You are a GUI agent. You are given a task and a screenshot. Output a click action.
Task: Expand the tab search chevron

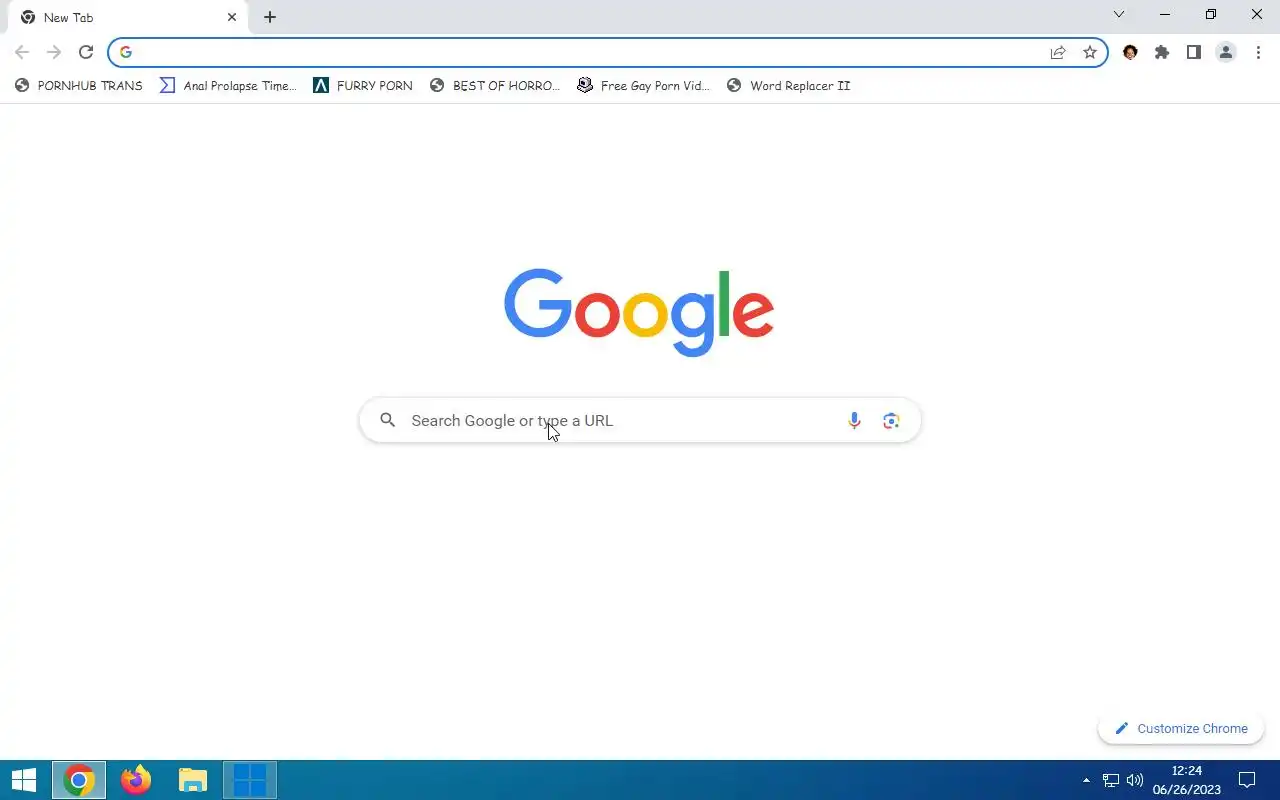click(x=1119, y=14)
